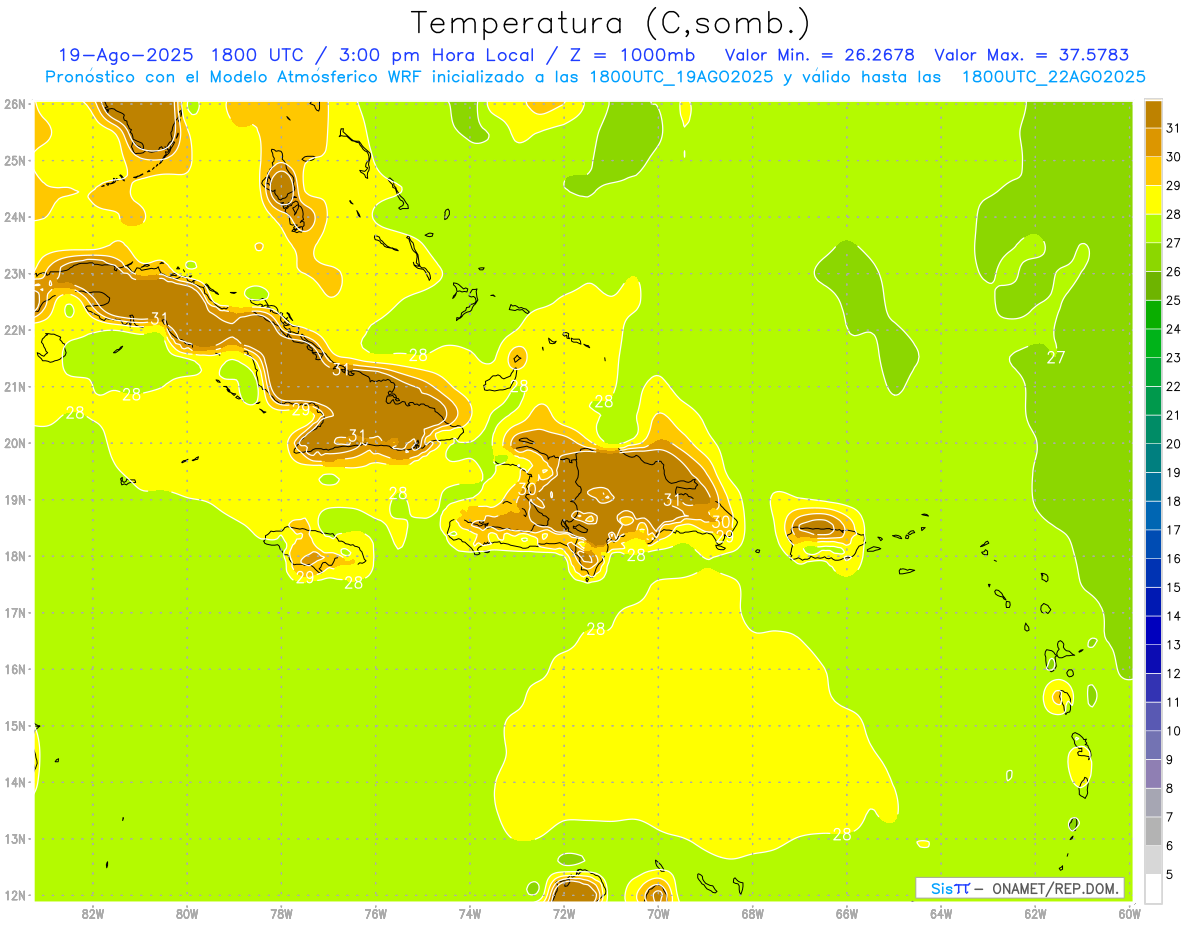This screenshot has width=1200, height=927.
Task: Click the "72W" longitude label
Action: [x=564, y=913]
